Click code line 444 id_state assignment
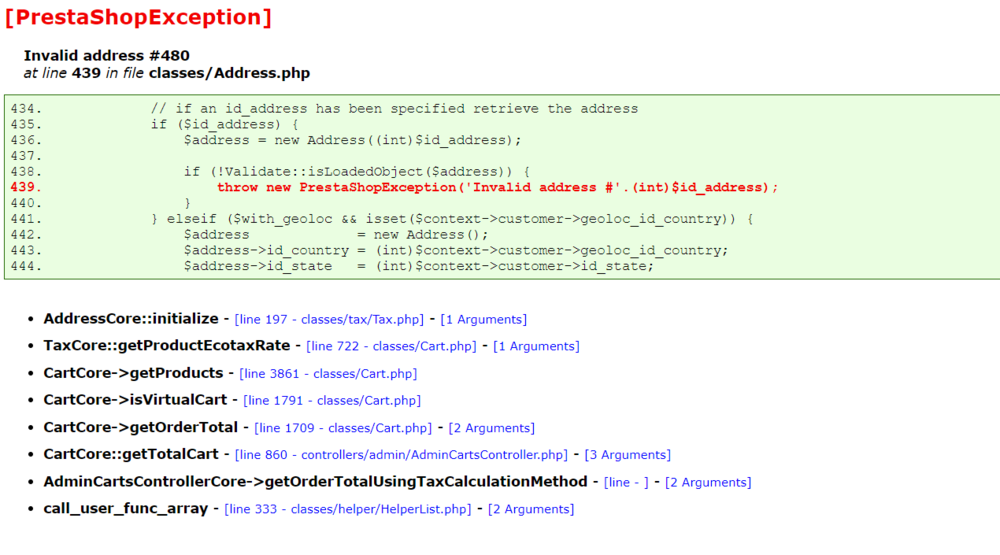This screenshot has height=555, width=1000. [x=419, y=266]
